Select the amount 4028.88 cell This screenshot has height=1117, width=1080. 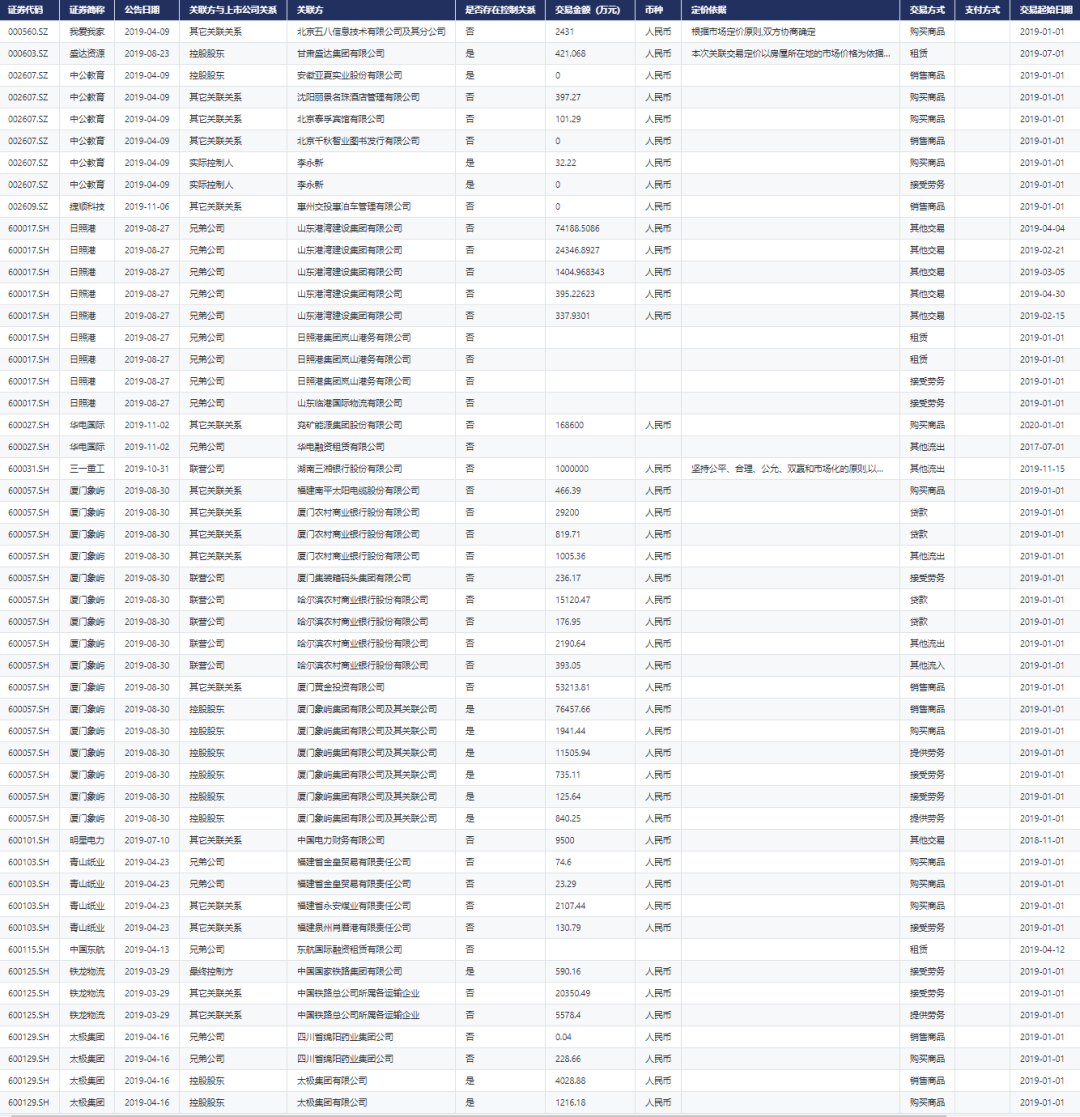571,1081
